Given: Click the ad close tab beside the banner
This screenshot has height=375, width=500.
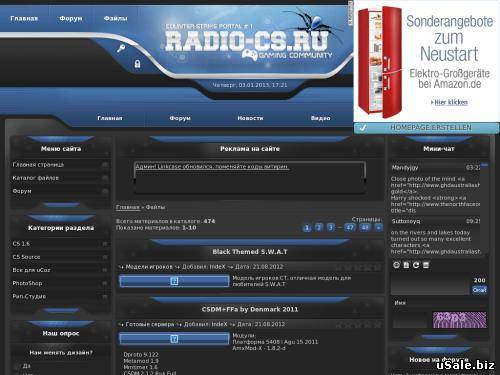Looking at the screenshot, I should 350,13.
